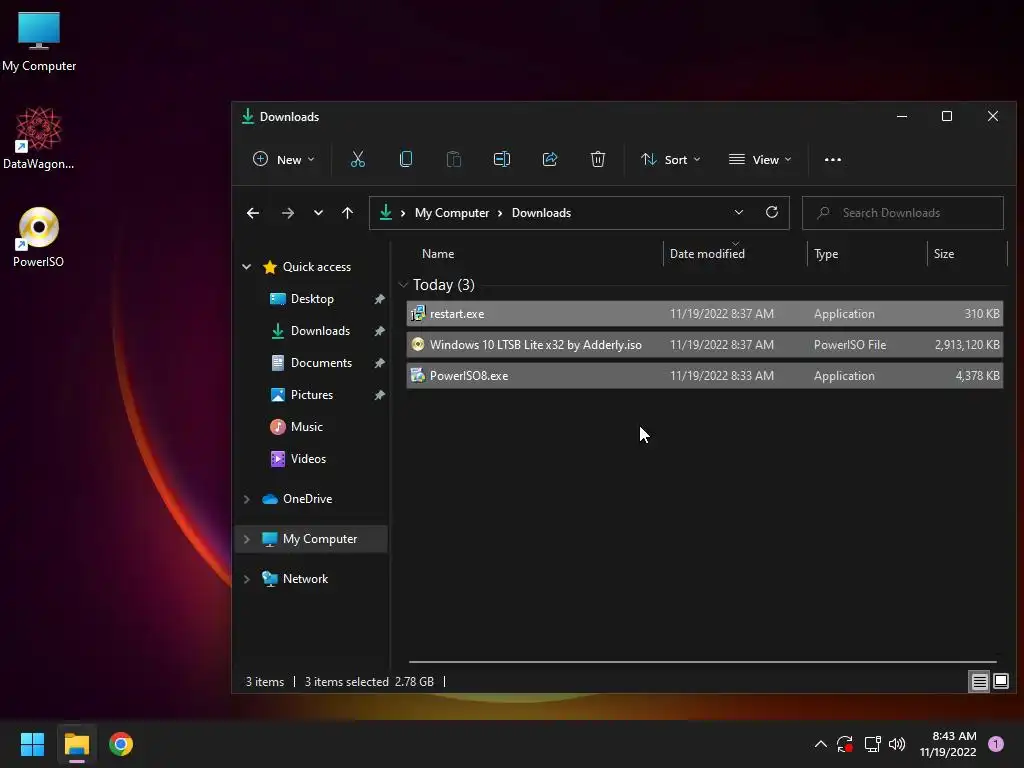
Task: Open recent locations dropdown arrow
Action: (318, 213)
